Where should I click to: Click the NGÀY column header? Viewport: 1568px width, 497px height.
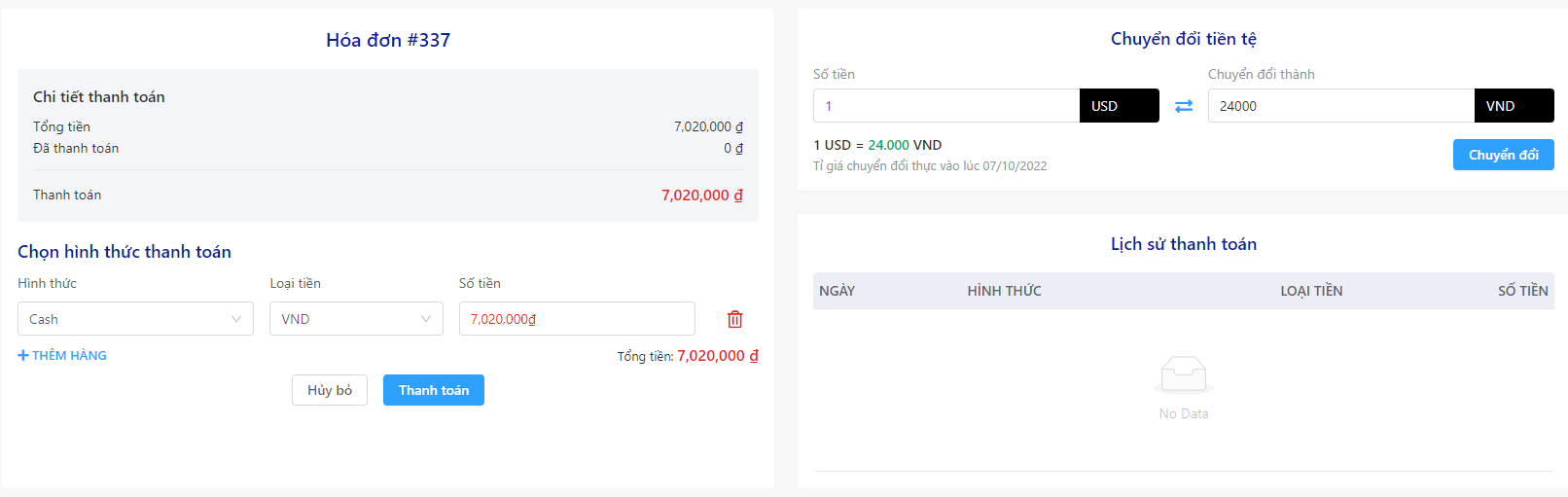point(837,291)
